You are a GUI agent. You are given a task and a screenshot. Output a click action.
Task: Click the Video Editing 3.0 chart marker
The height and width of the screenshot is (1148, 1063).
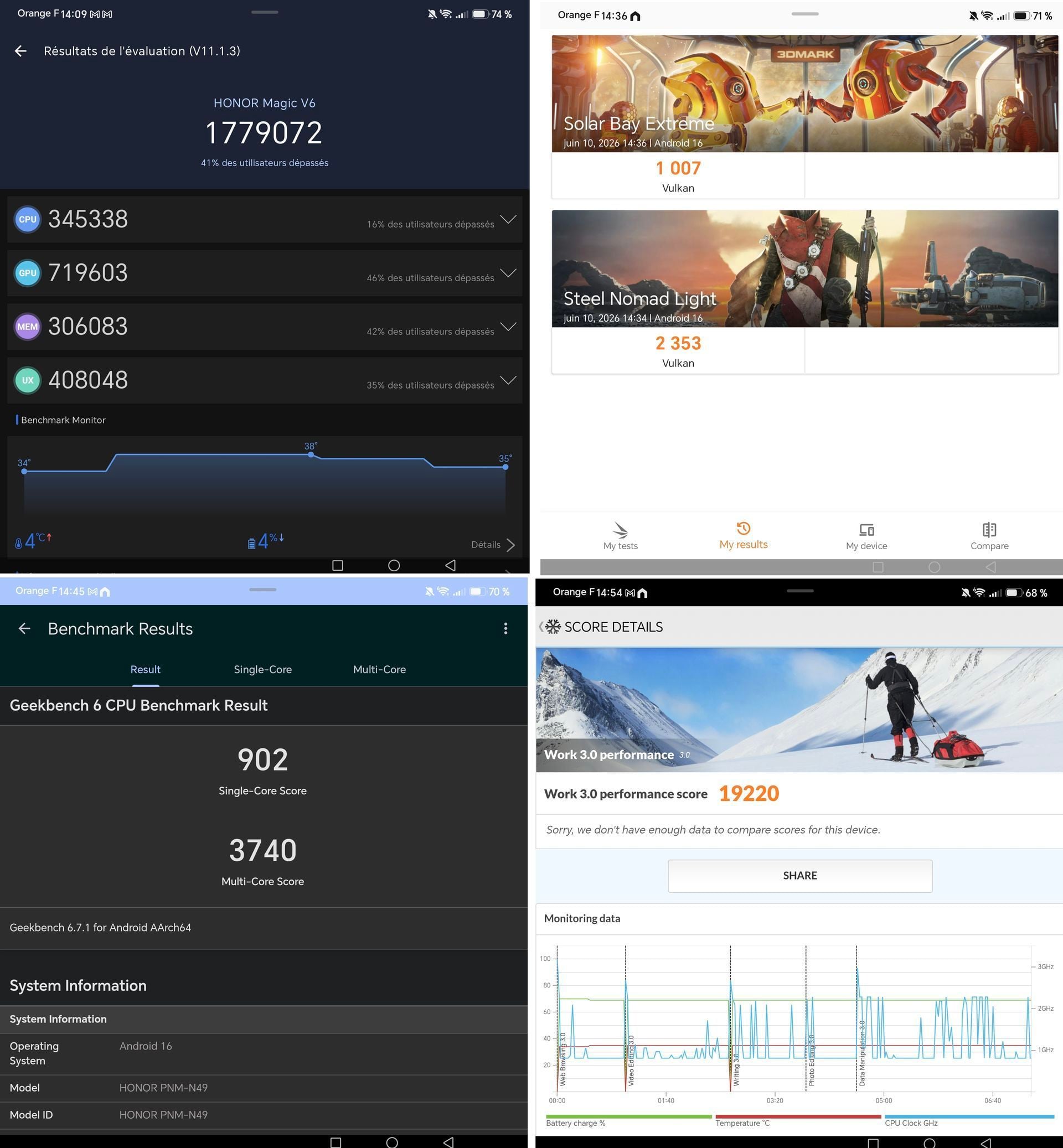(x=631, y=1061)
